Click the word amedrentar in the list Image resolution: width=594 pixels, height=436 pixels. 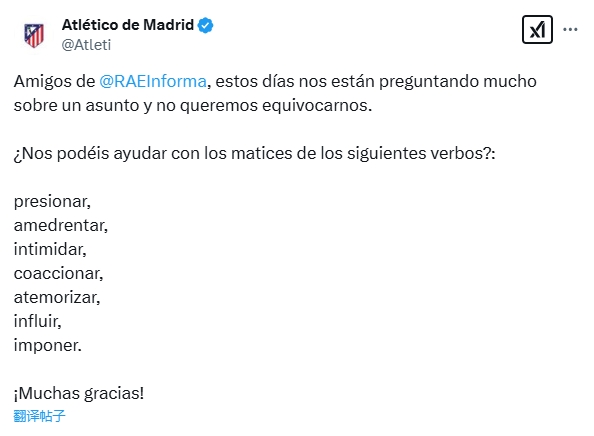click(60, 226)
